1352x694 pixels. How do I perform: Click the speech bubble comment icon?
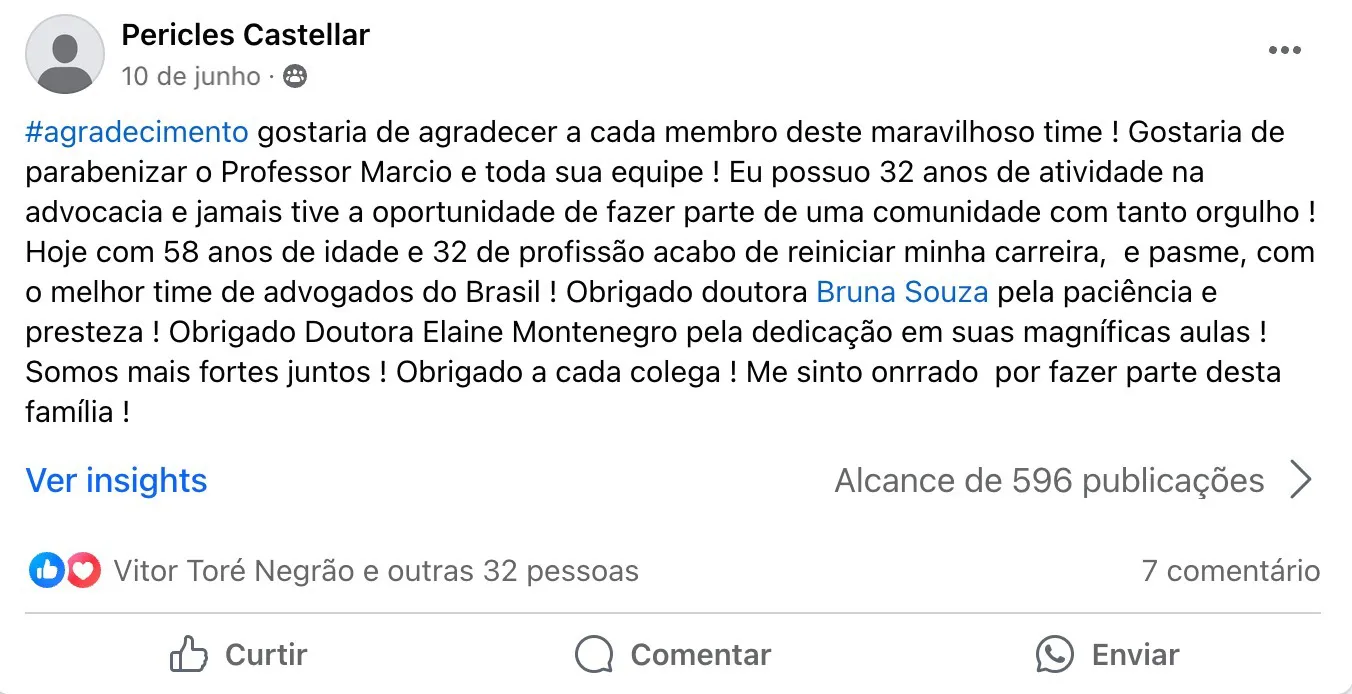click(594, 655)
